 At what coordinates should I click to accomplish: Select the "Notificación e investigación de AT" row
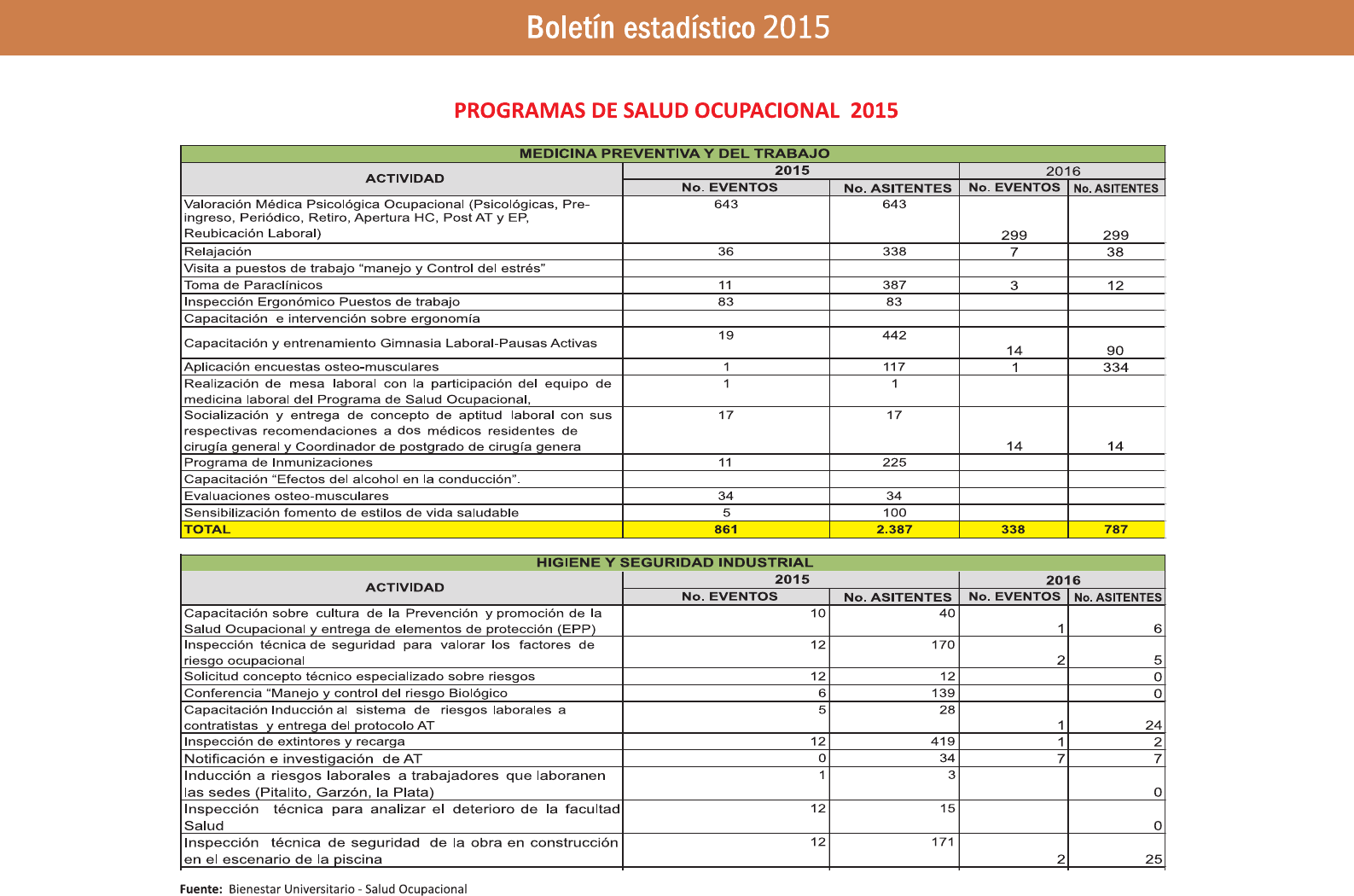pos(303,759)
